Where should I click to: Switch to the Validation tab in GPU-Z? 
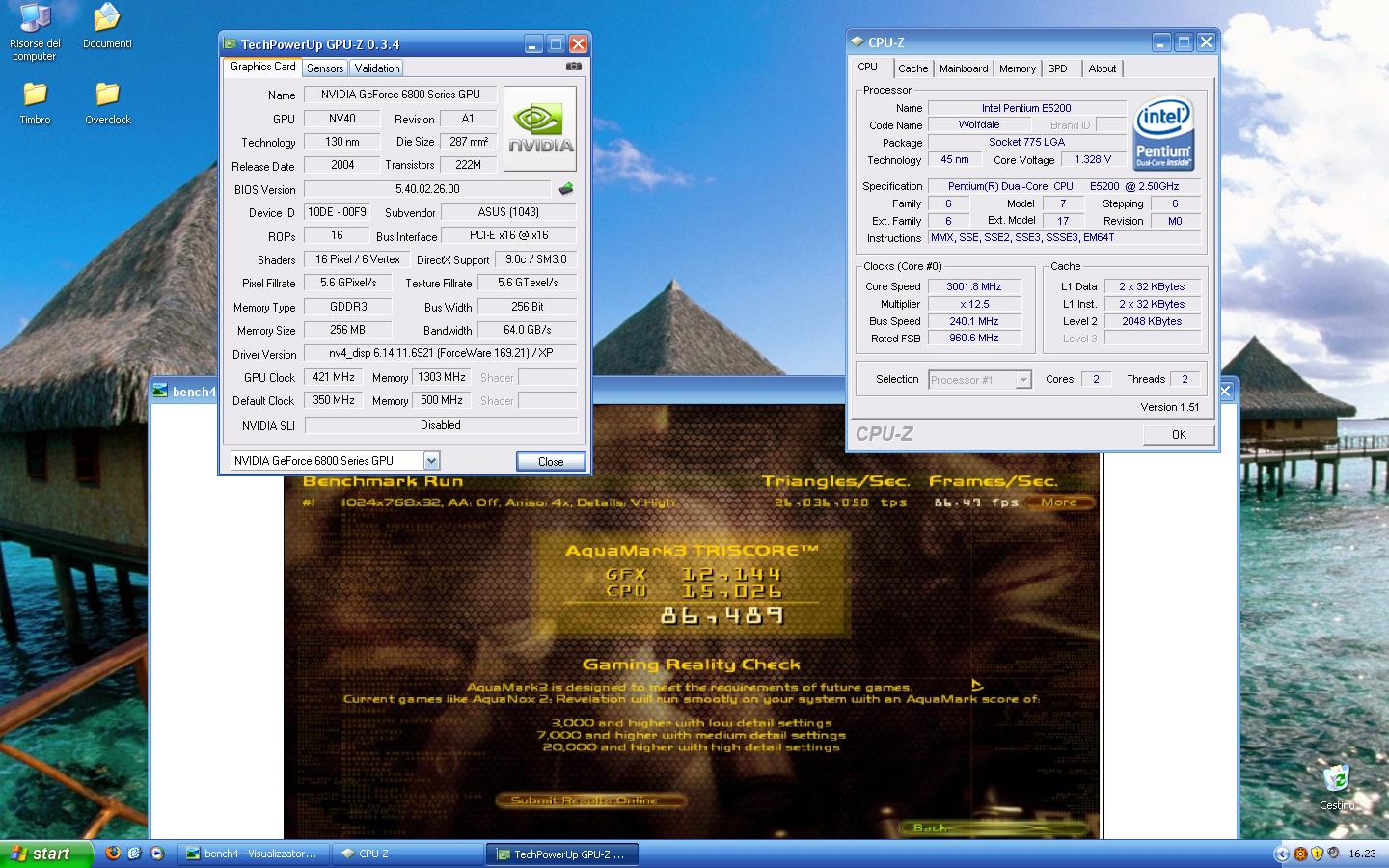376,68
